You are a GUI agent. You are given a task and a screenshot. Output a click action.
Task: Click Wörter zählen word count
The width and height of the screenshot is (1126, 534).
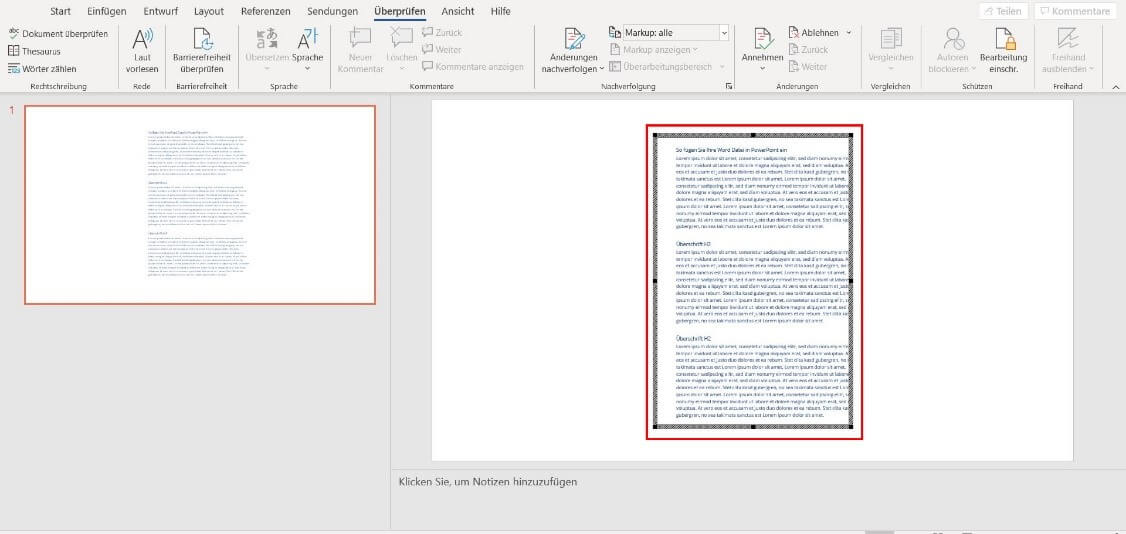(x=42, y=69)
